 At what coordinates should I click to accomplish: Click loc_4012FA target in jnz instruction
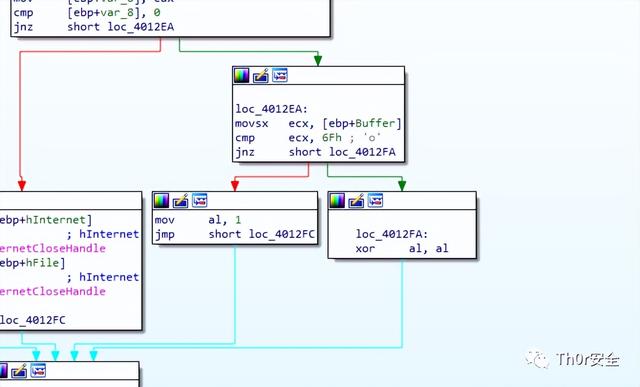362,152
